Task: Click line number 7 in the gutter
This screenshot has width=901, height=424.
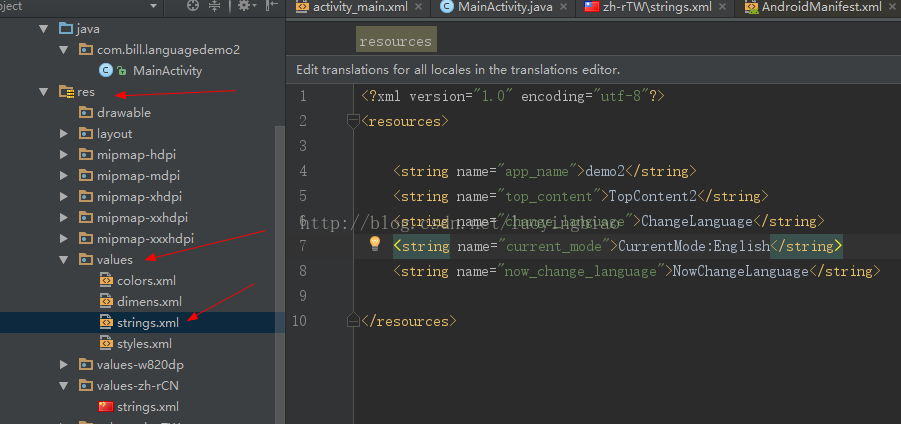Action: pyautogui.click(x=303, y=246)
